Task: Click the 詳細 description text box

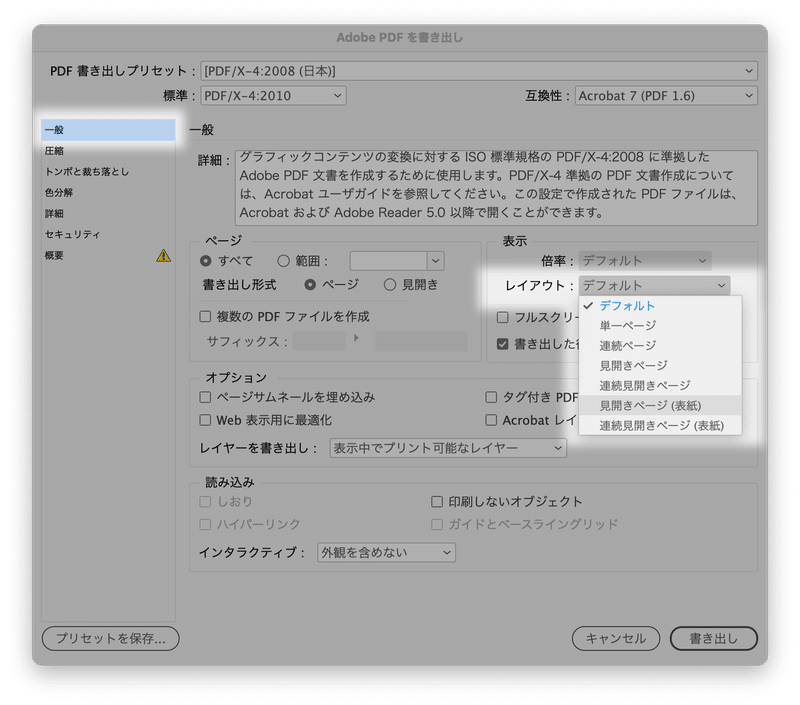Action: pos(496,188)
